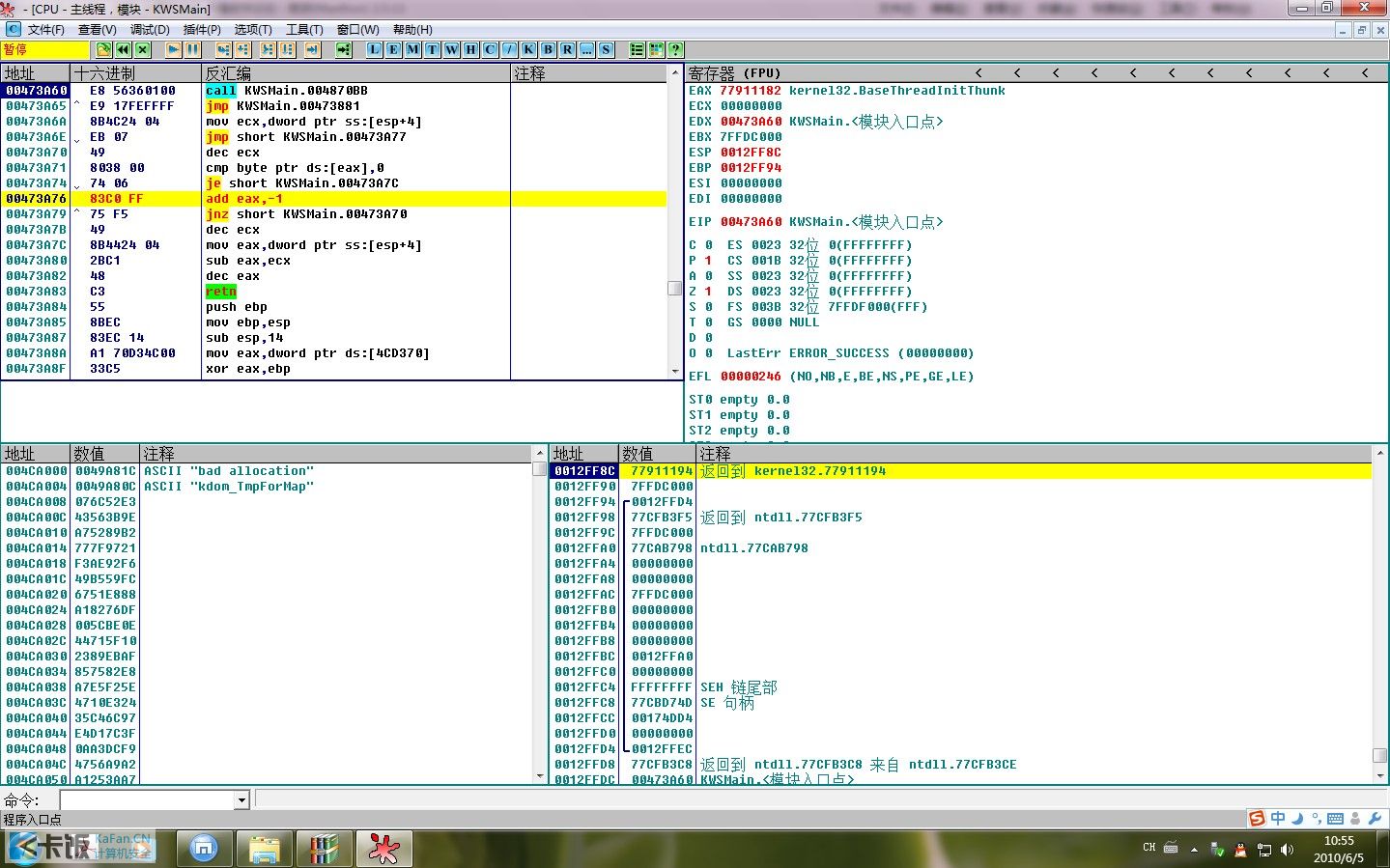The height and width of the screenshot is (868, 1390).
Task: Open the Handles window with H
Action: point(471,49)
